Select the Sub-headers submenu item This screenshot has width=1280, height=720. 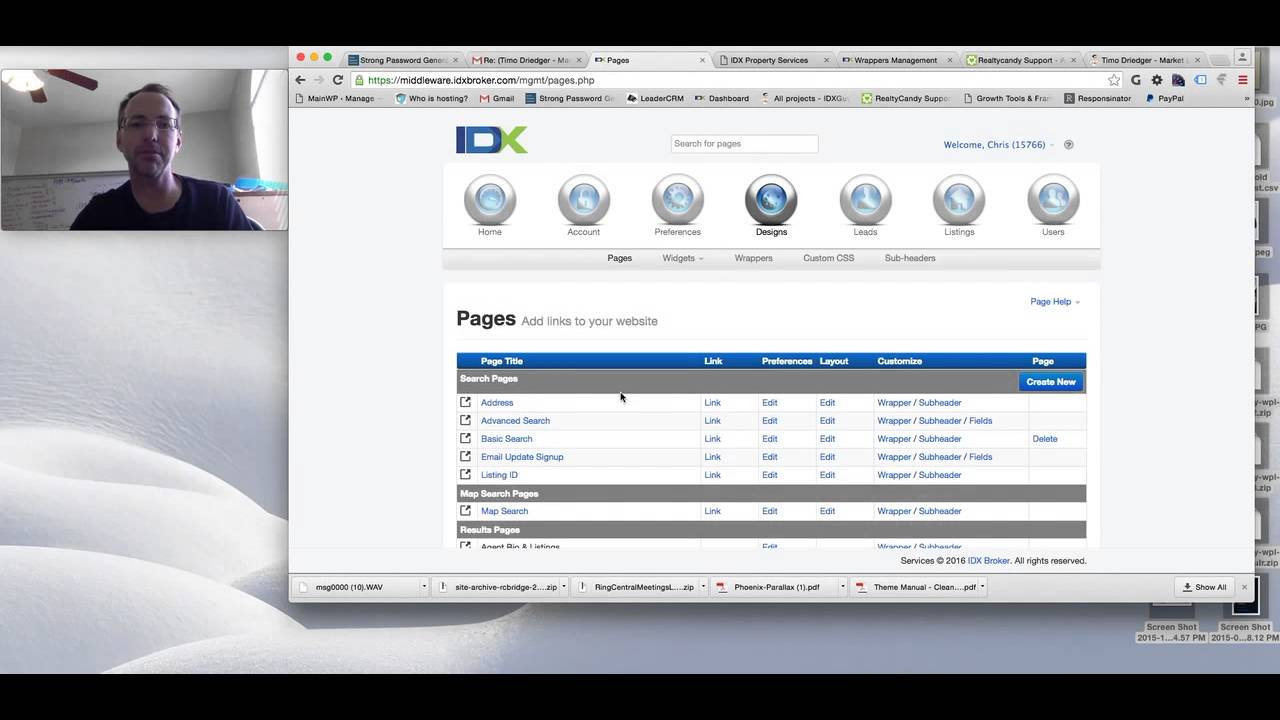[x=910, y=258]
